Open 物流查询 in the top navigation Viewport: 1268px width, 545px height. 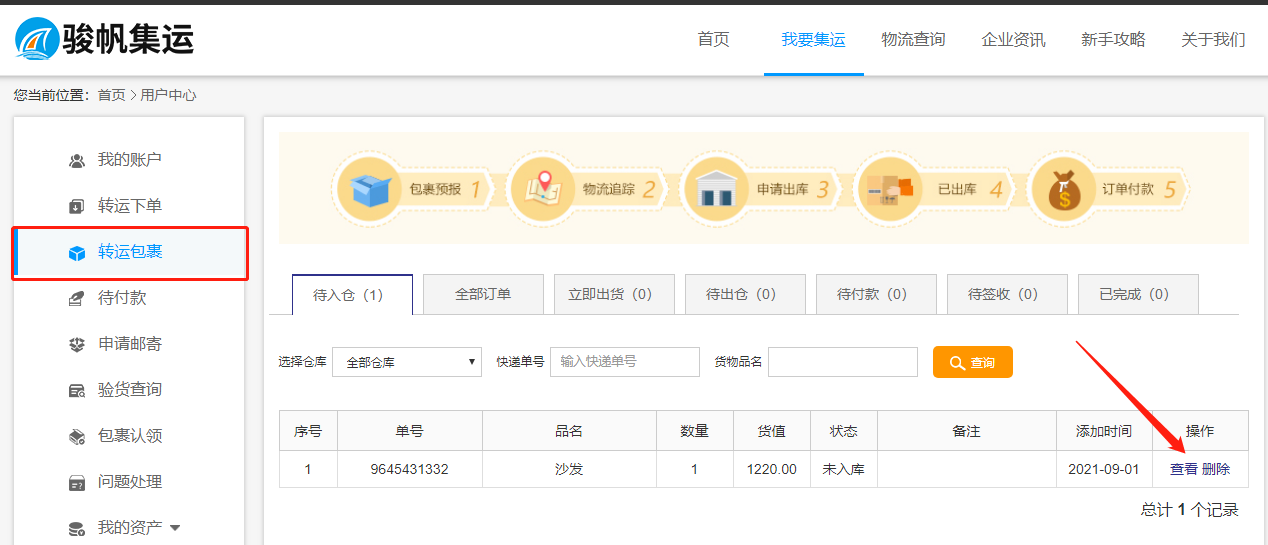tap(913, 40)
